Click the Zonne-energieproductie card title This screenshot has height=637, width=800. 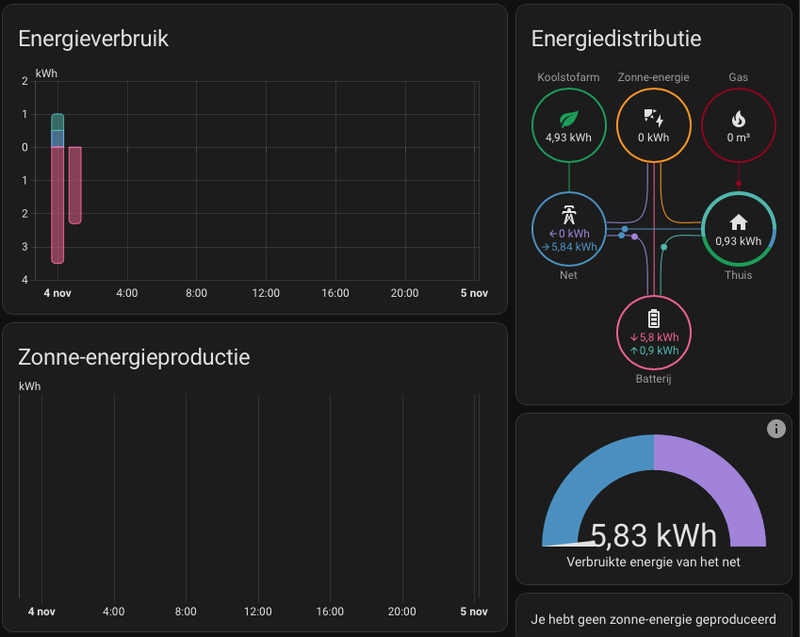pyautogui.click(x=134, y=357)
